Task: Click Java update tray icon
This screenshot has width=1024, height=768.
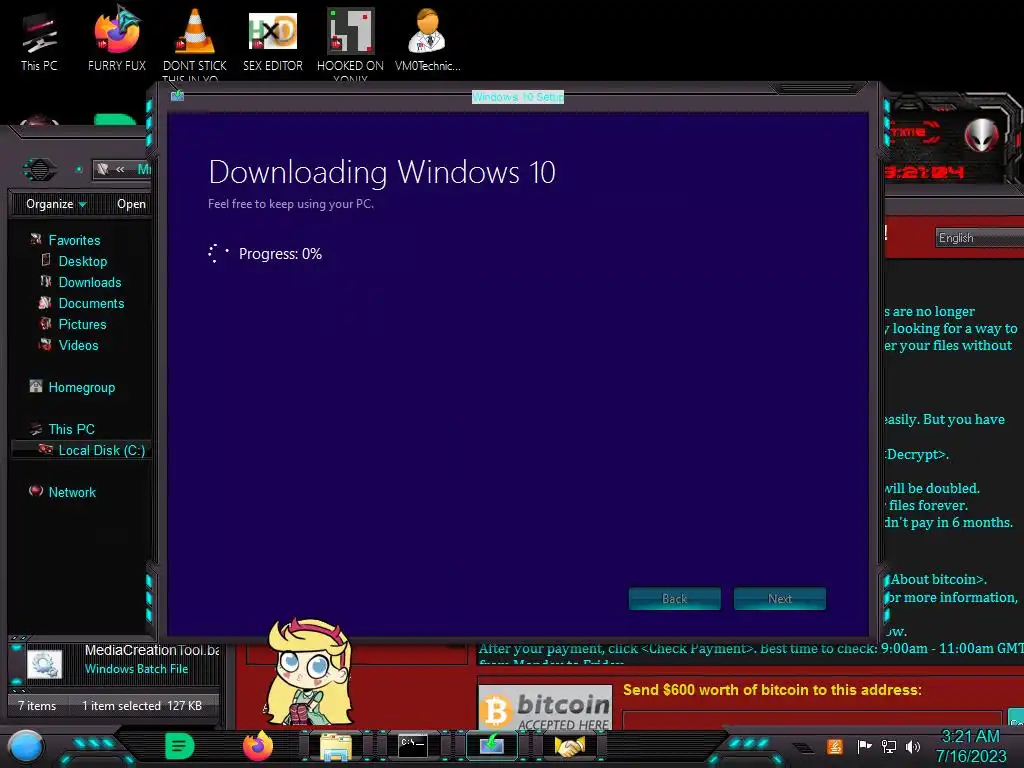Action: coord(835,746)
